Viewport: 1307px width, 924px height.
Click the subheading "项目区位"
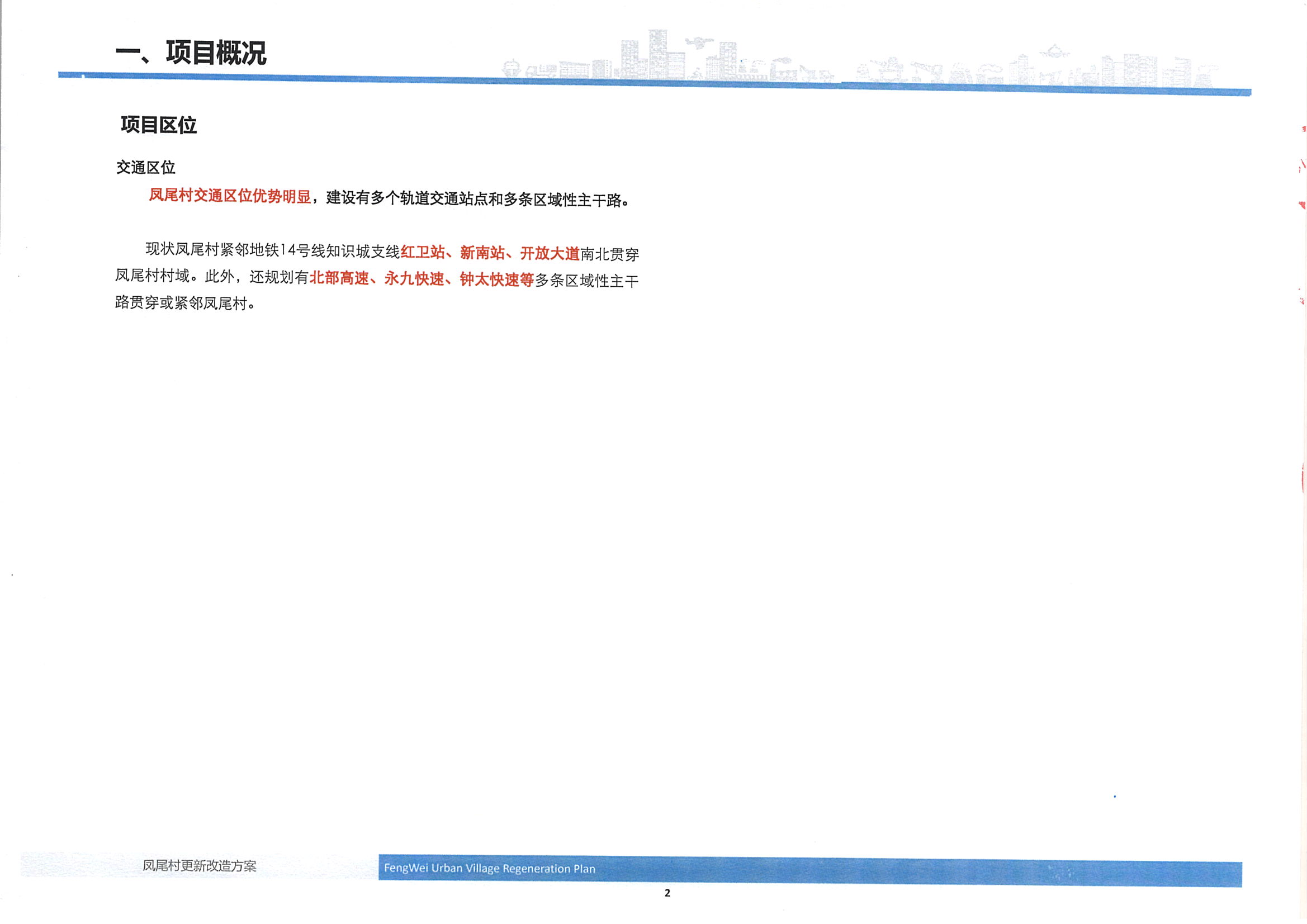coord(159,125)
